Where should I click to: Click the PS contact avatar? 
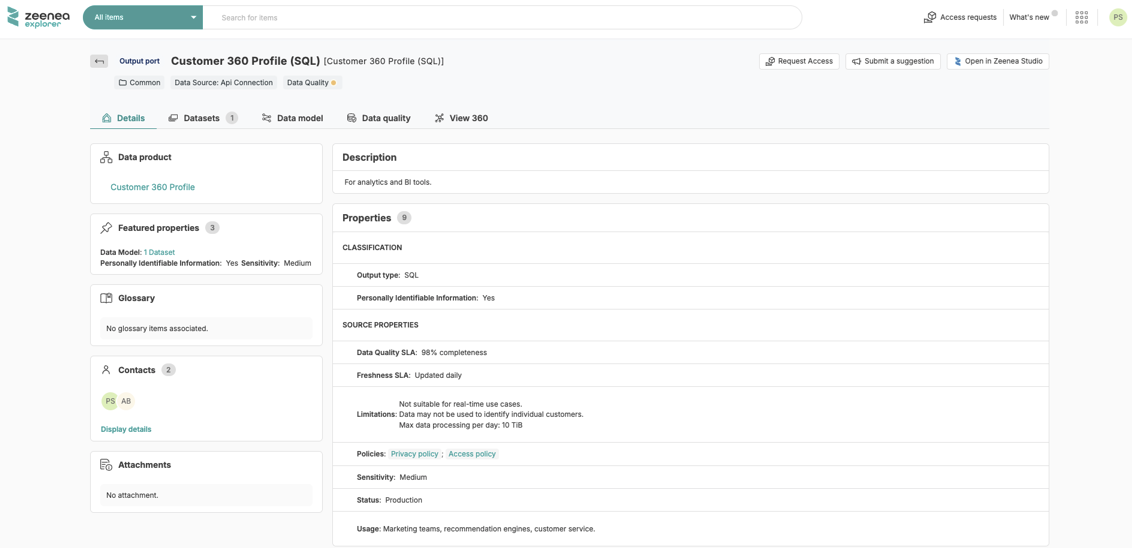click(x=110, y=401)
